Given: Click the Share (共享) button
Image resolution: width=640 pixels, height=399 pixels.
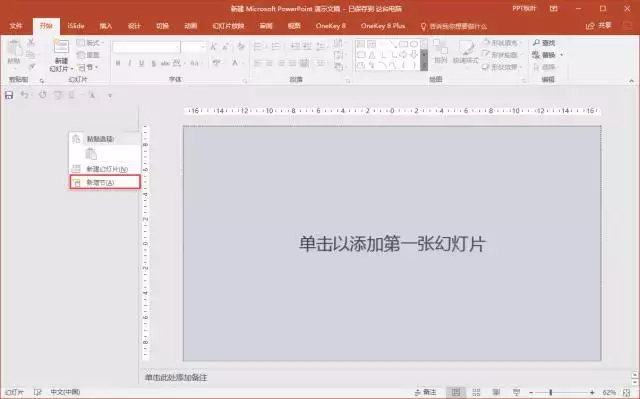Looking at the screenshot, I should [598, 26].
